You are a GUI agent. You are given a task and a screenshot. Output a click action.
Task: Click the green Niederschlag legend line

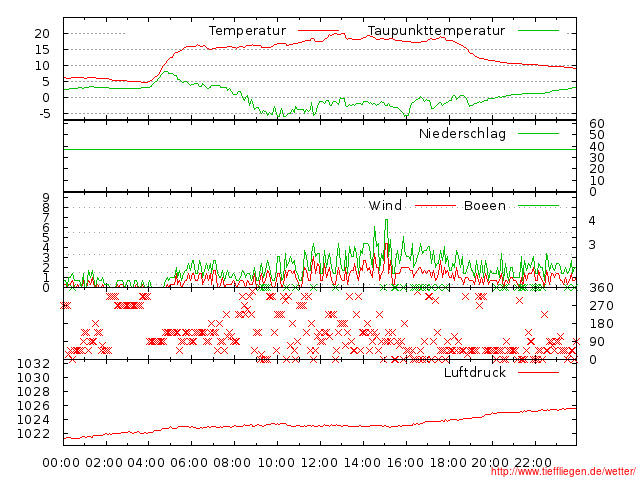point(538,133)
